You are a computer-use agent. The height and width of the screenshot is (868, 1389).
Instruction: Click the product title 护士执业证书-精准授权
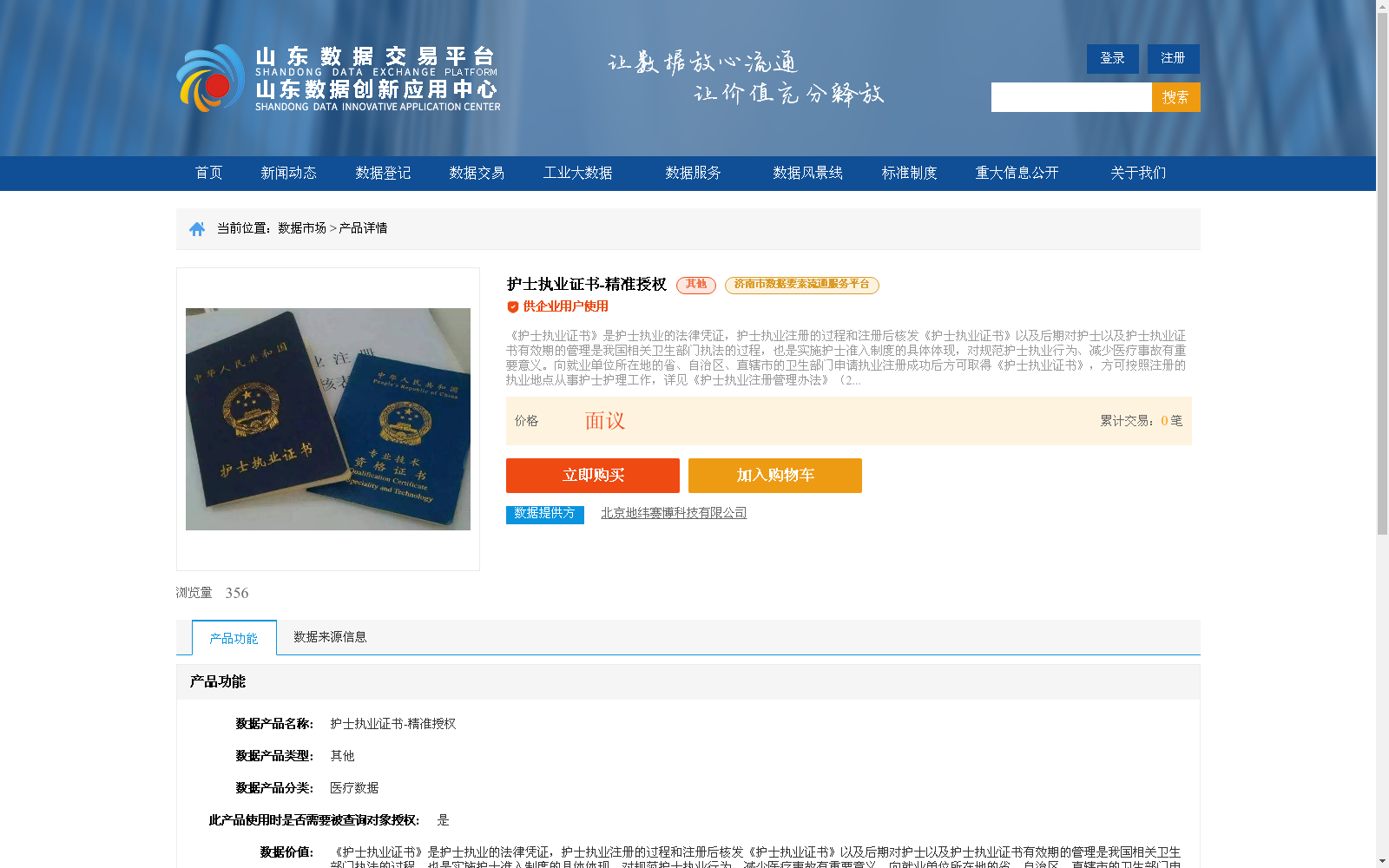587,285
